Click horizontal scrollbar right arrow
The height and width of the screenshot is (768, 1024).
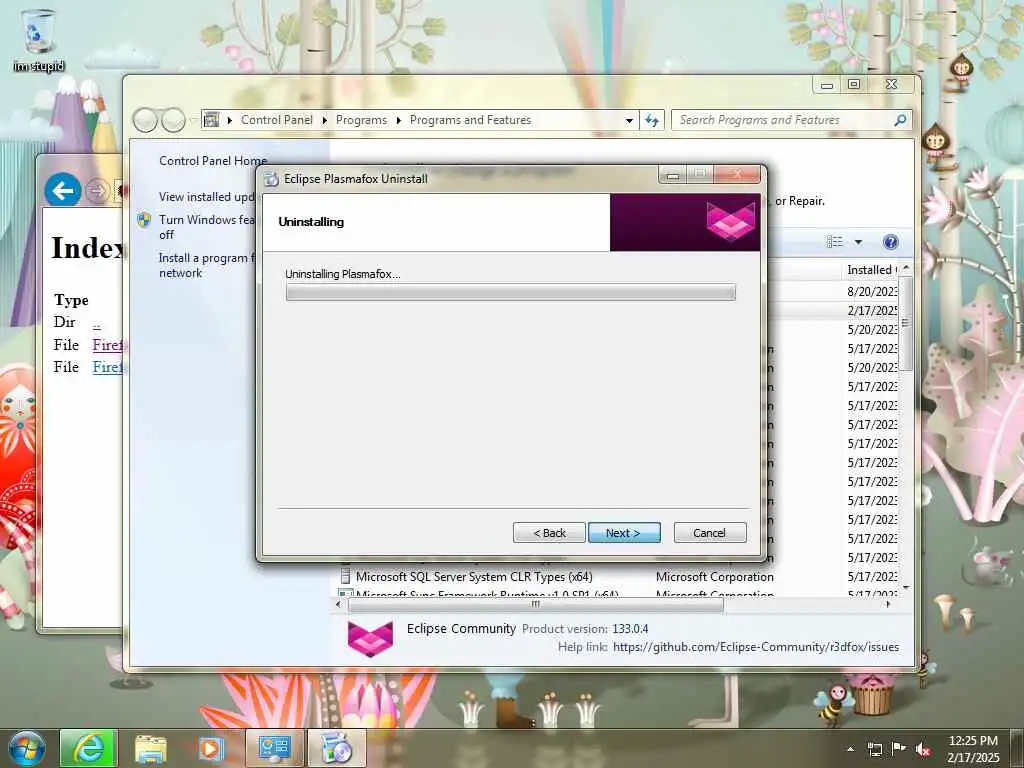point(888,605)
